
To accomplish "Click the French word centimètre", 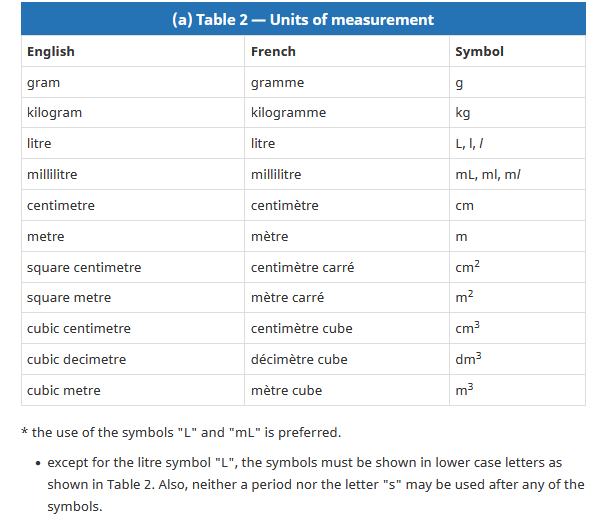I will [x=285, y=205].
